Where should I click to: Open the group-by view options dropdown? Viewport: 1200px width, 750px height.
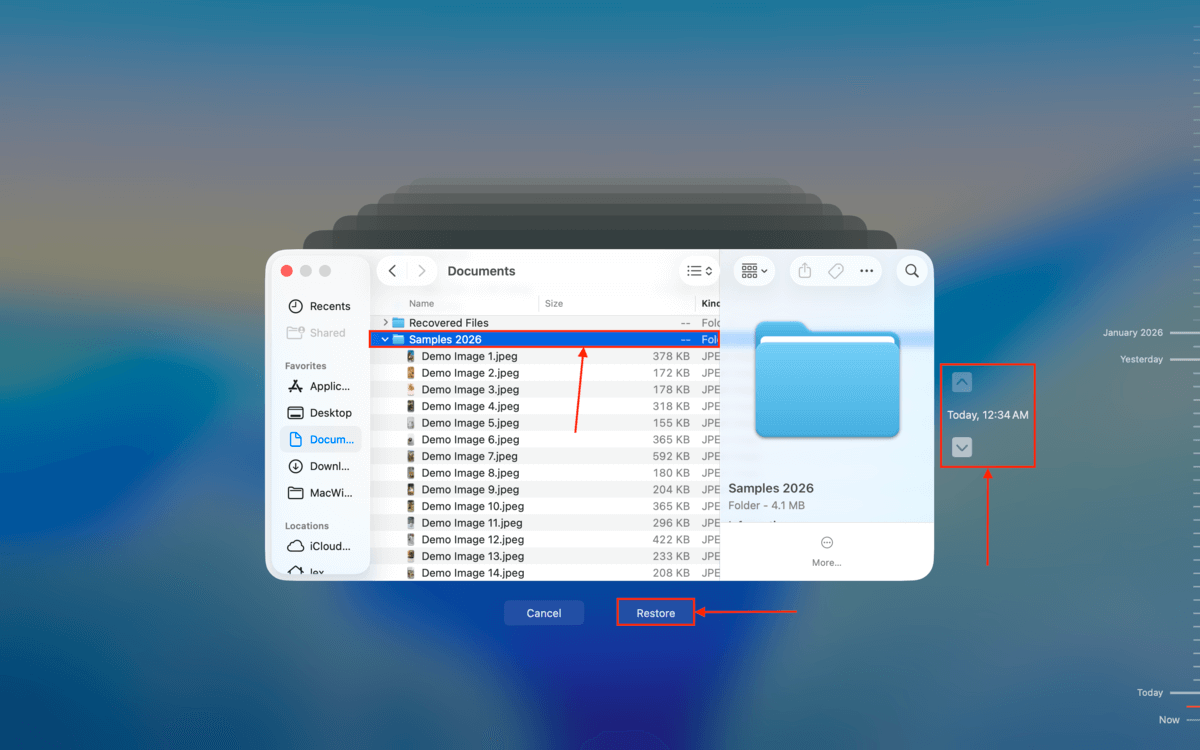pyautogui.click(x=753, y=270)
